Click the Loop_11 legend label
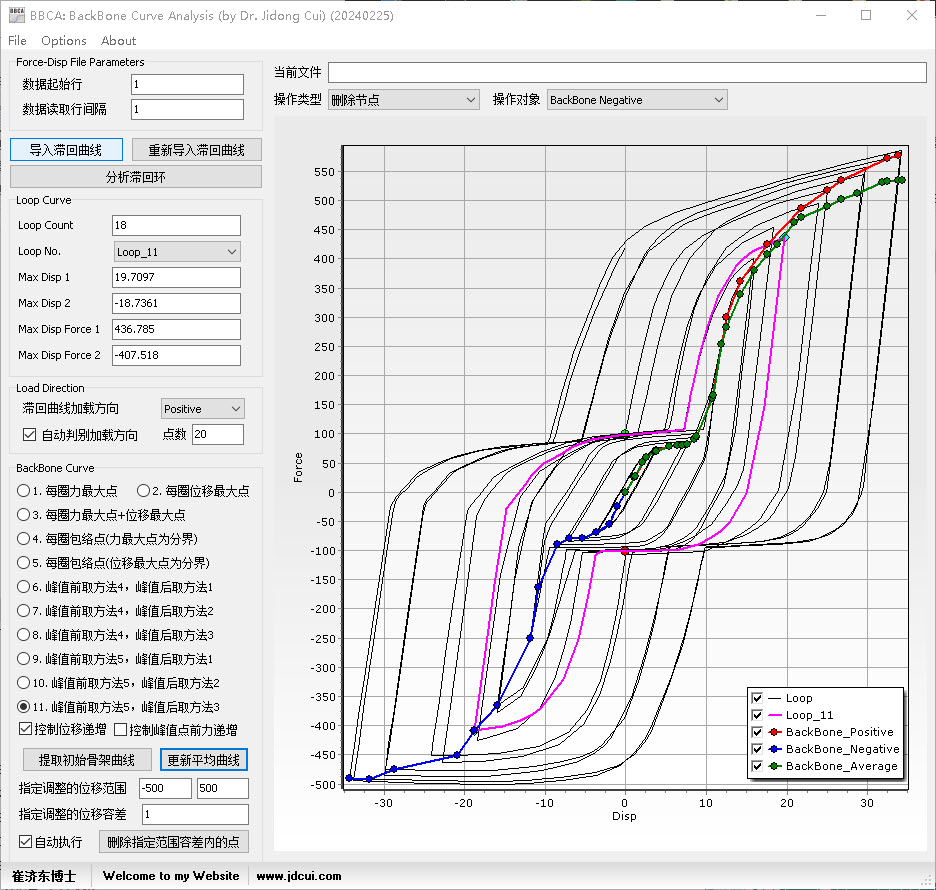The width and height of the screenshot is (936, 890). pos(809,715)
